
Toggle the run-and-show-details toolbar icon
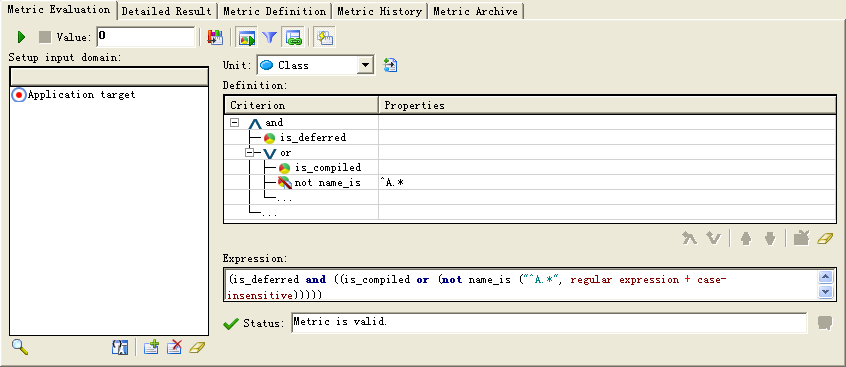[247, 38]
